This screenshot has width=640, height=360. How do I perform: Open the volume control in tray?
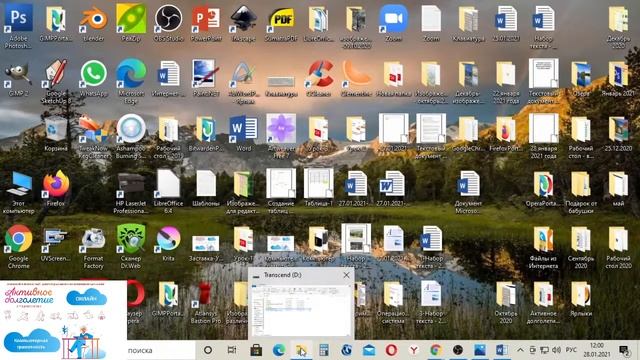(x=556, y=350)
